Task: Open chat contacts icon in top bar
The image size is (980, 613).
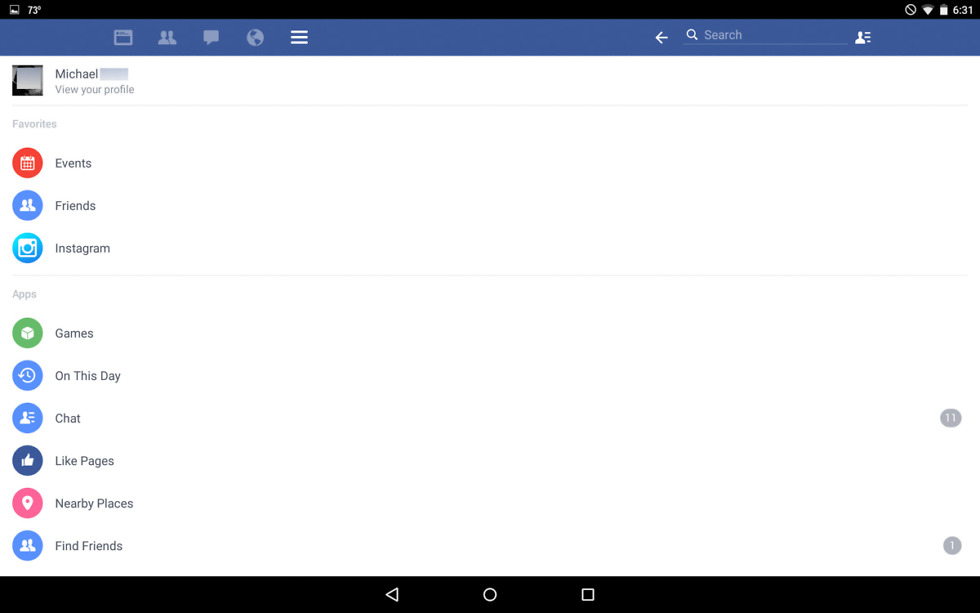Action: click(863, 37)
